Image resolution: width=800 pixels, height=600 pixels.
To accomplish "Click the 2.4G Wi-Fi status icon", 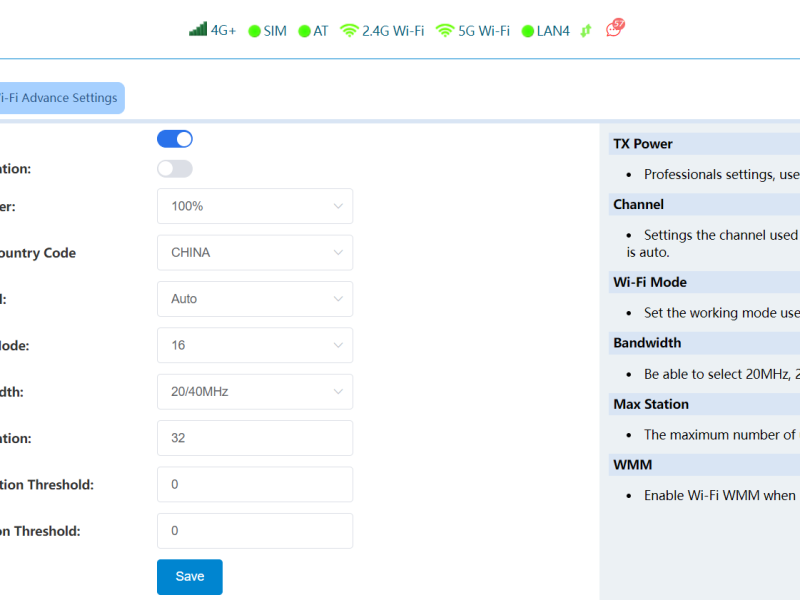I will (349, 31).
